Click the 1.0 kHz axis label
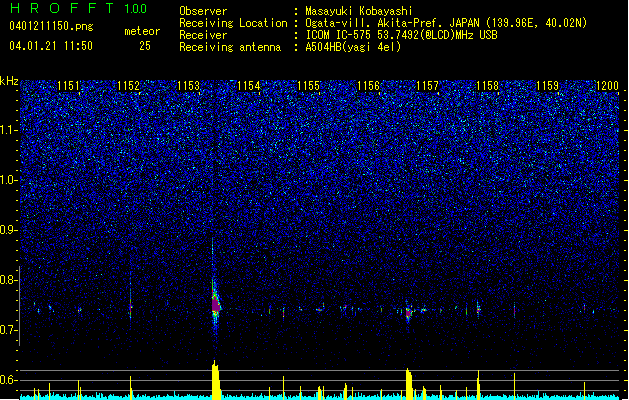The width and height of the screenshot is (629, 400). pos(9,180)
